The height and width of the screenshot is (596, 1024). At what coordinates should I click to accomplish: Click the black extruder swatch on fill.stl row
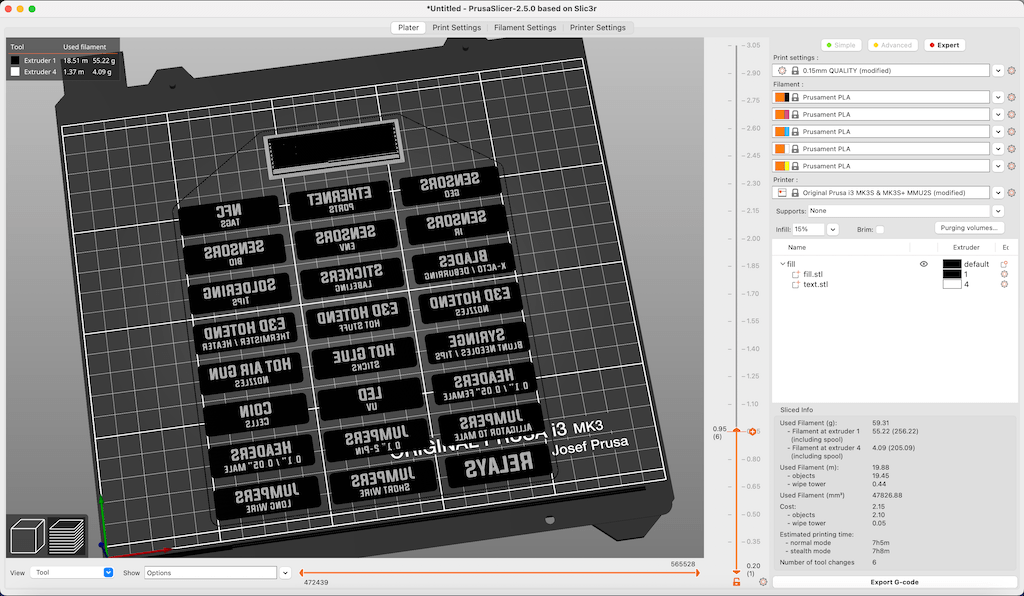coord(952,274)
